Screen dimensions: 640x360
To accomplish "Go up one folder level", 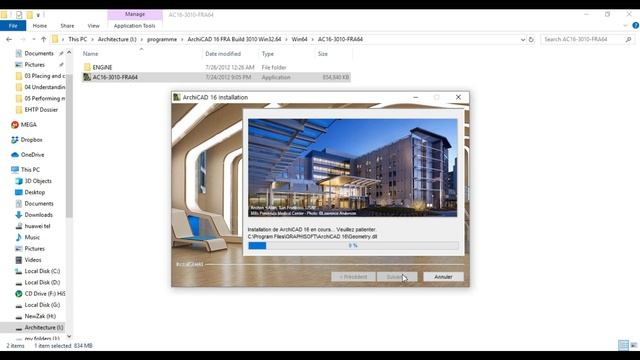I will tap(44, 40).
